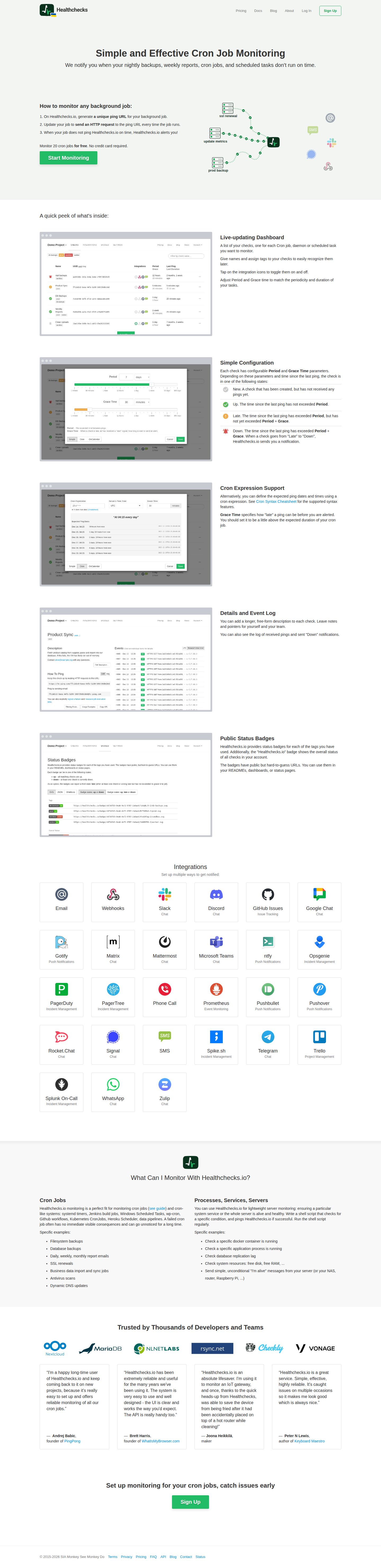Click the green Start Monitoring button
Screen dimensions: 381x1568
tap(68, 158)
